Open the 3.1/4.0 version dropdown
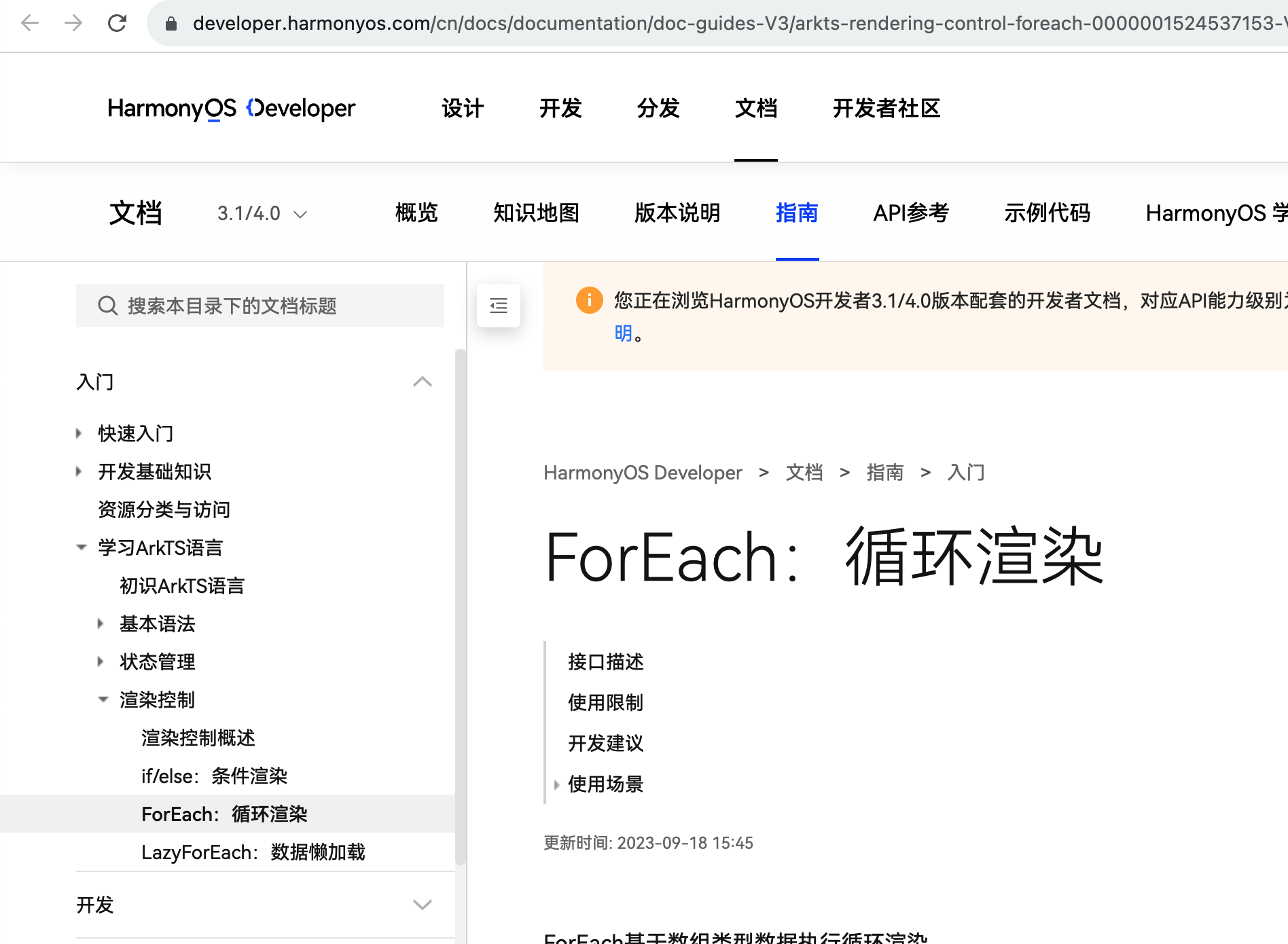Viewport: 1288px width, 944px height. click(262, 213)
